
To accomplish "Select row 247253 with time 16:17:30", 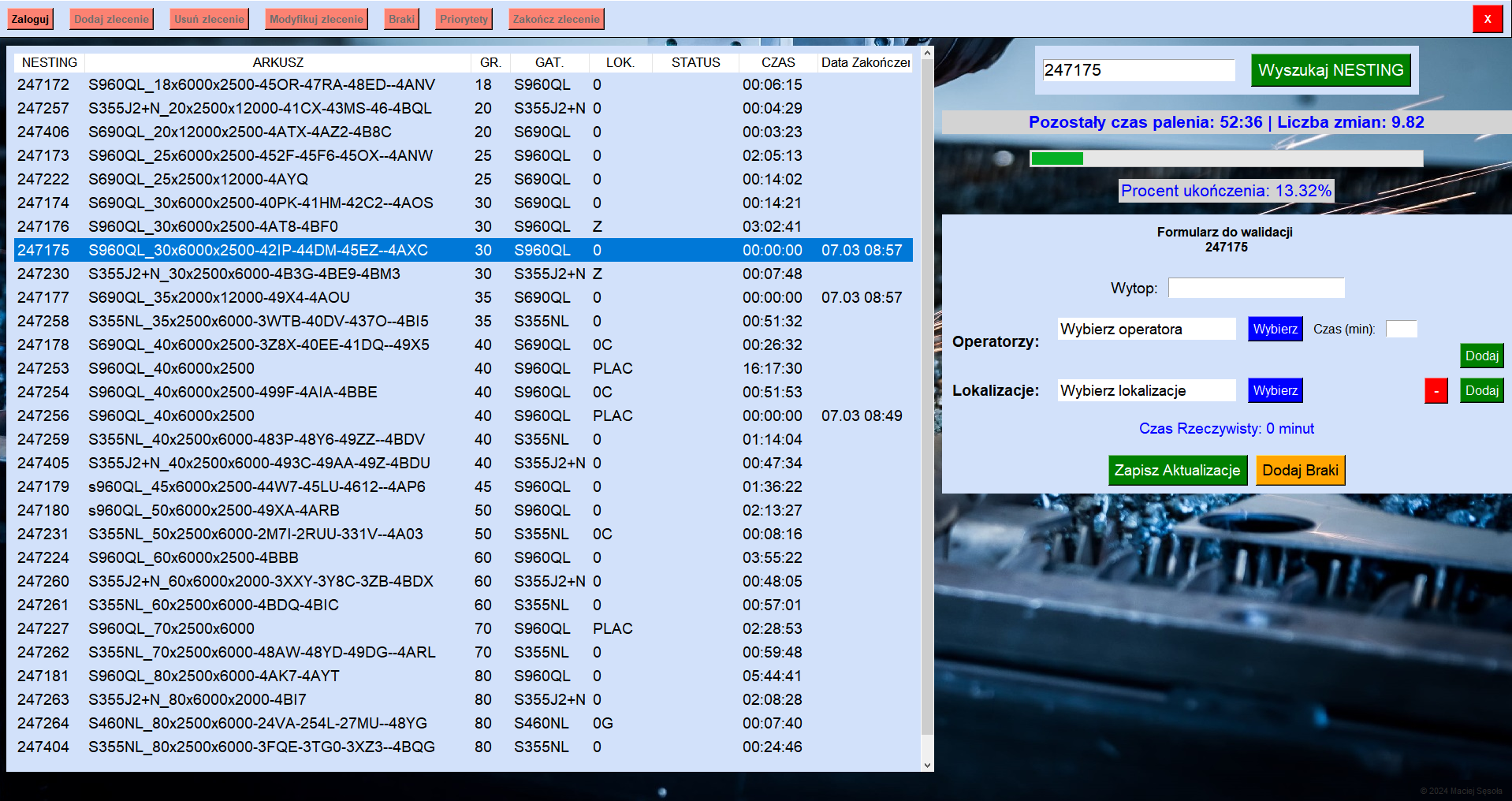I will click(464, 368).
